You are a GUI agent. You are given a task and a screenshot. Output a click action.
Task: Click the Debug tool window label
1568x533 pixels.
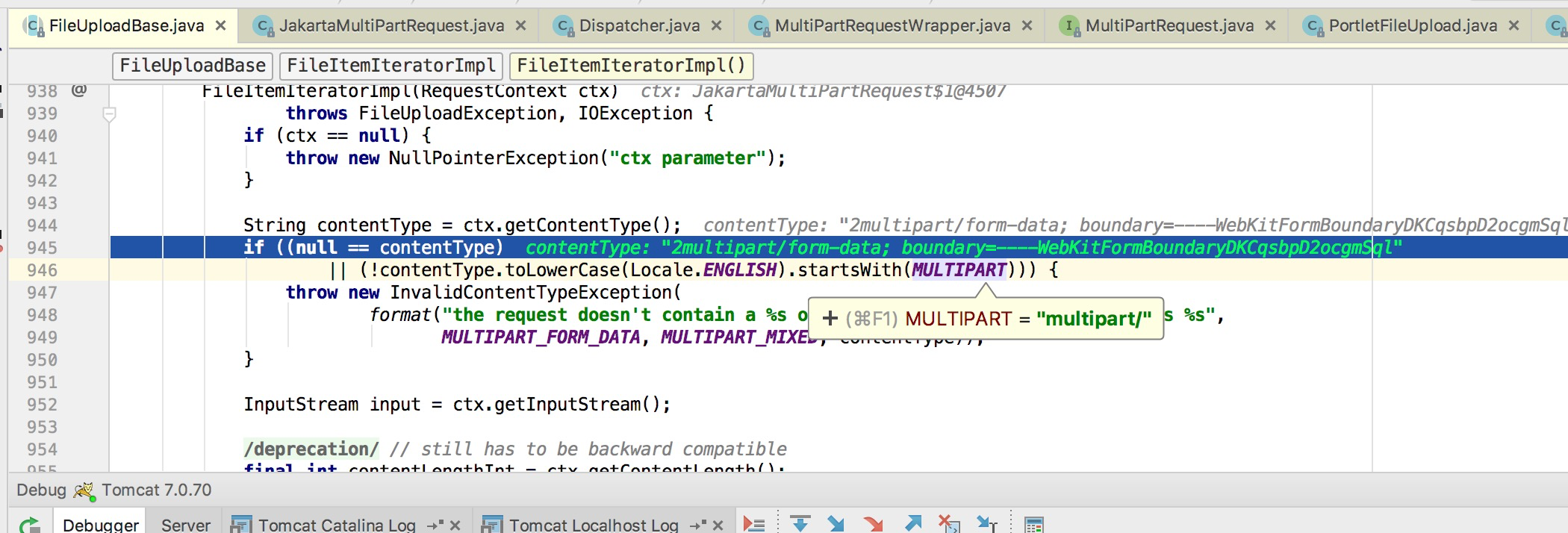click(x=41, y=490)
